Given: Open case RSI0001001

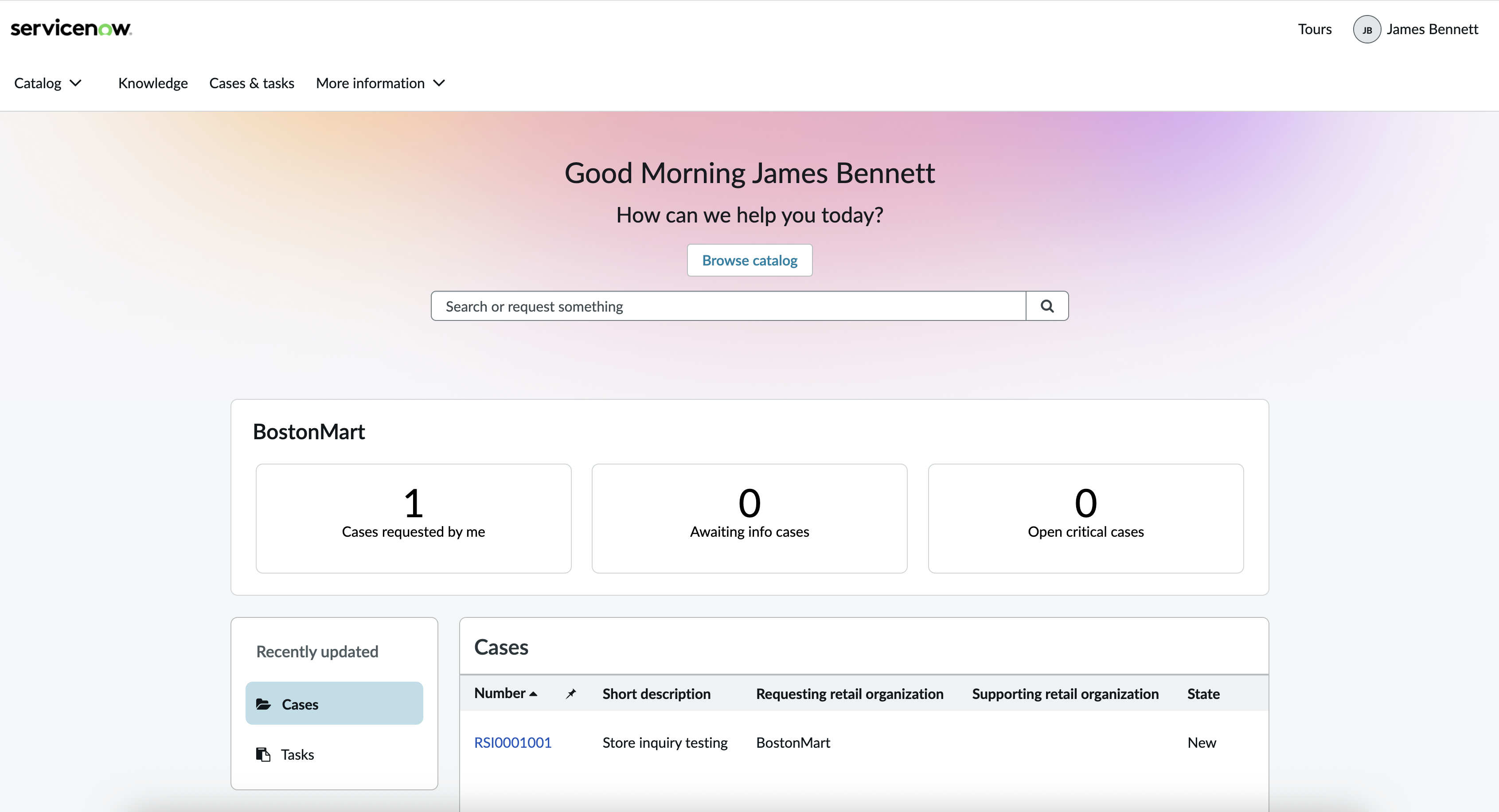Looking at the screenshot, I should click(513, 742).
